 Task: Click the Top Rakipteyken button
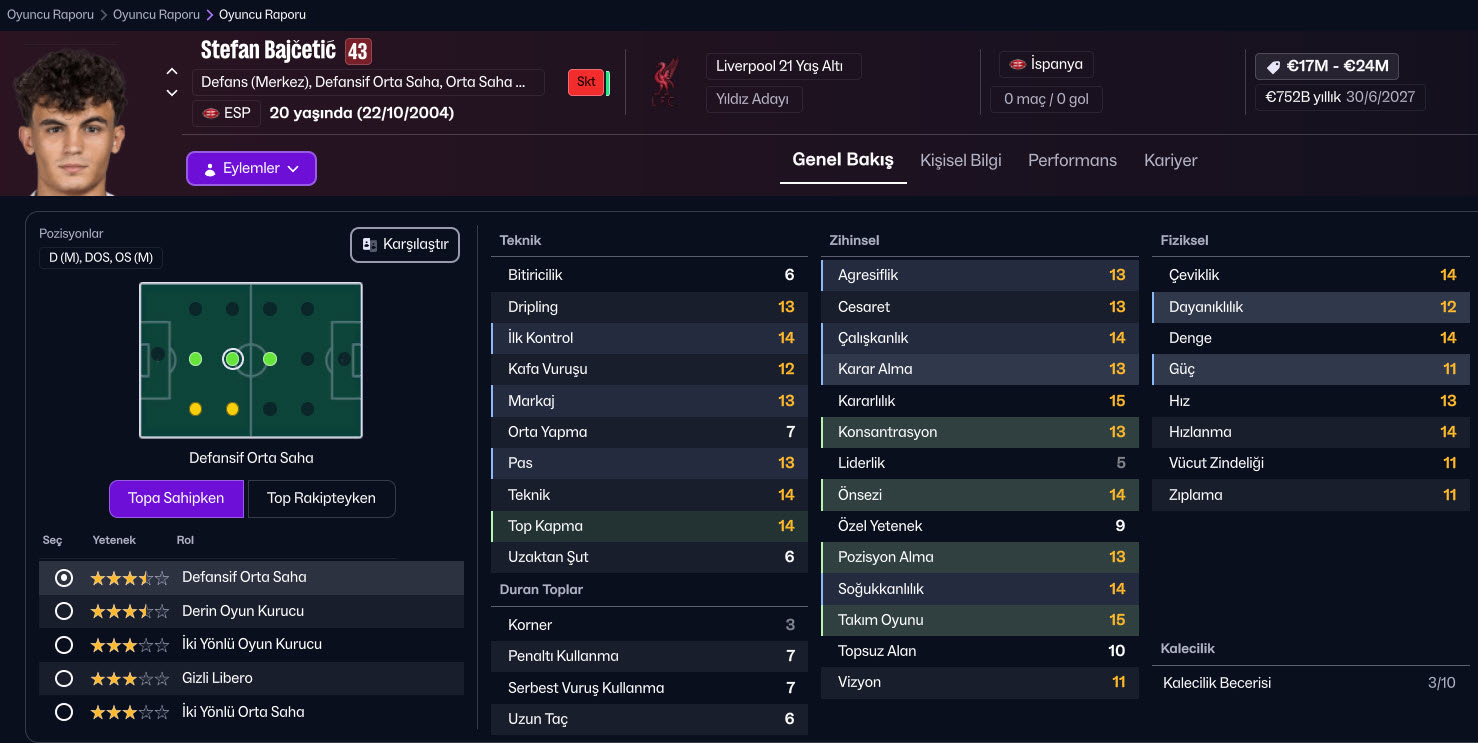point(321,498)
